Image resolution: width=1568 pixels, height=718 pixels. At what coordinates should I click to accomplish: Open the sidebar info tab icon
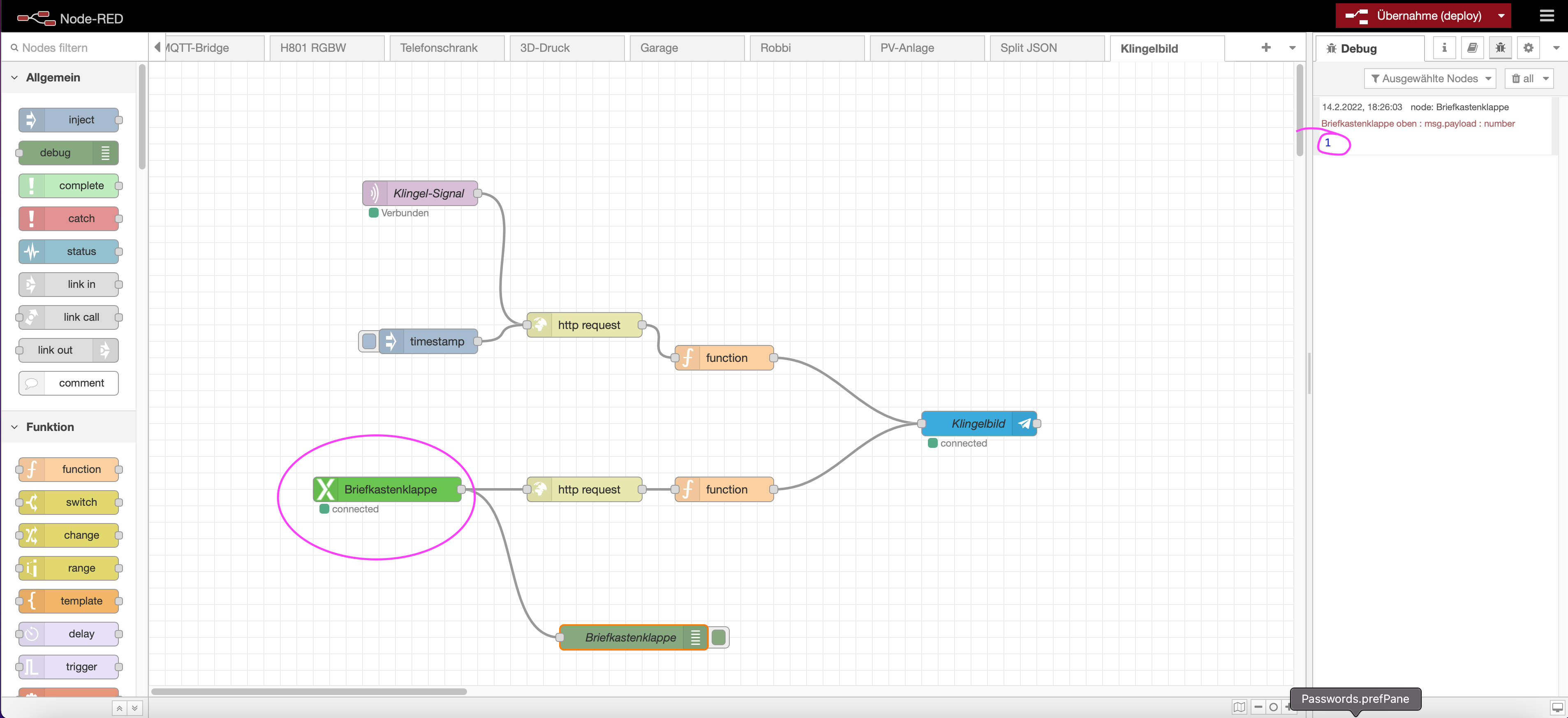click(1444, 48)
